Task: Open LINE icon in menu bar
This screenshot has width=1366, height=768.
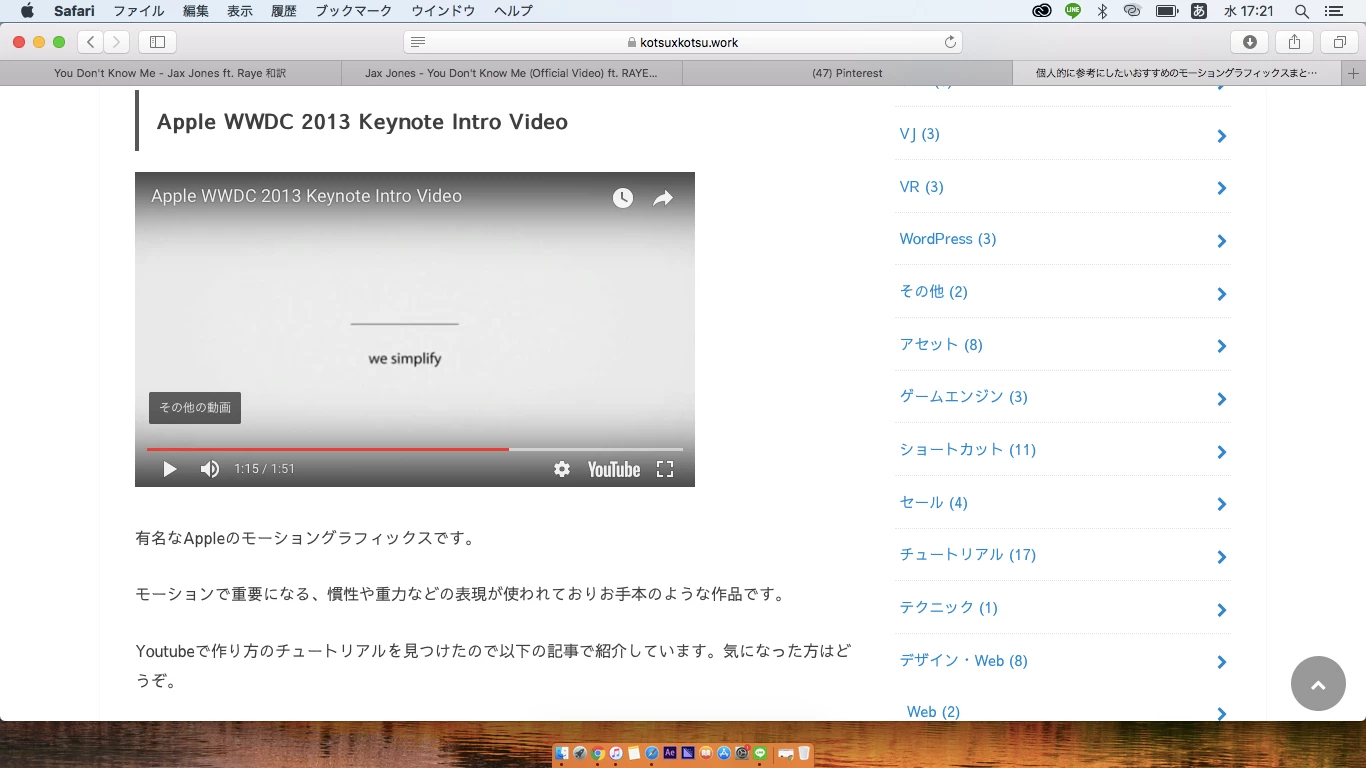Action: 1073,11
